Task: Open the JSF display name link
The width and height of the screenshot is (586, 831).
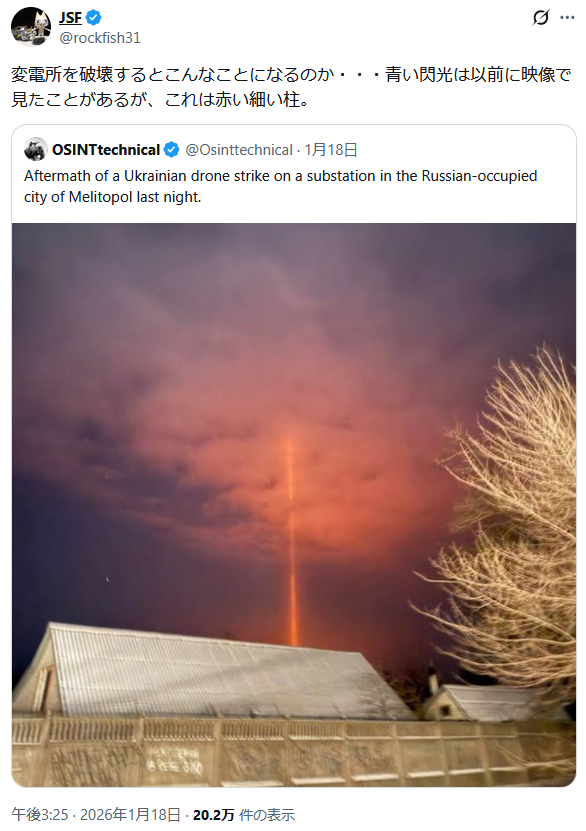Action: coord(70,17)
